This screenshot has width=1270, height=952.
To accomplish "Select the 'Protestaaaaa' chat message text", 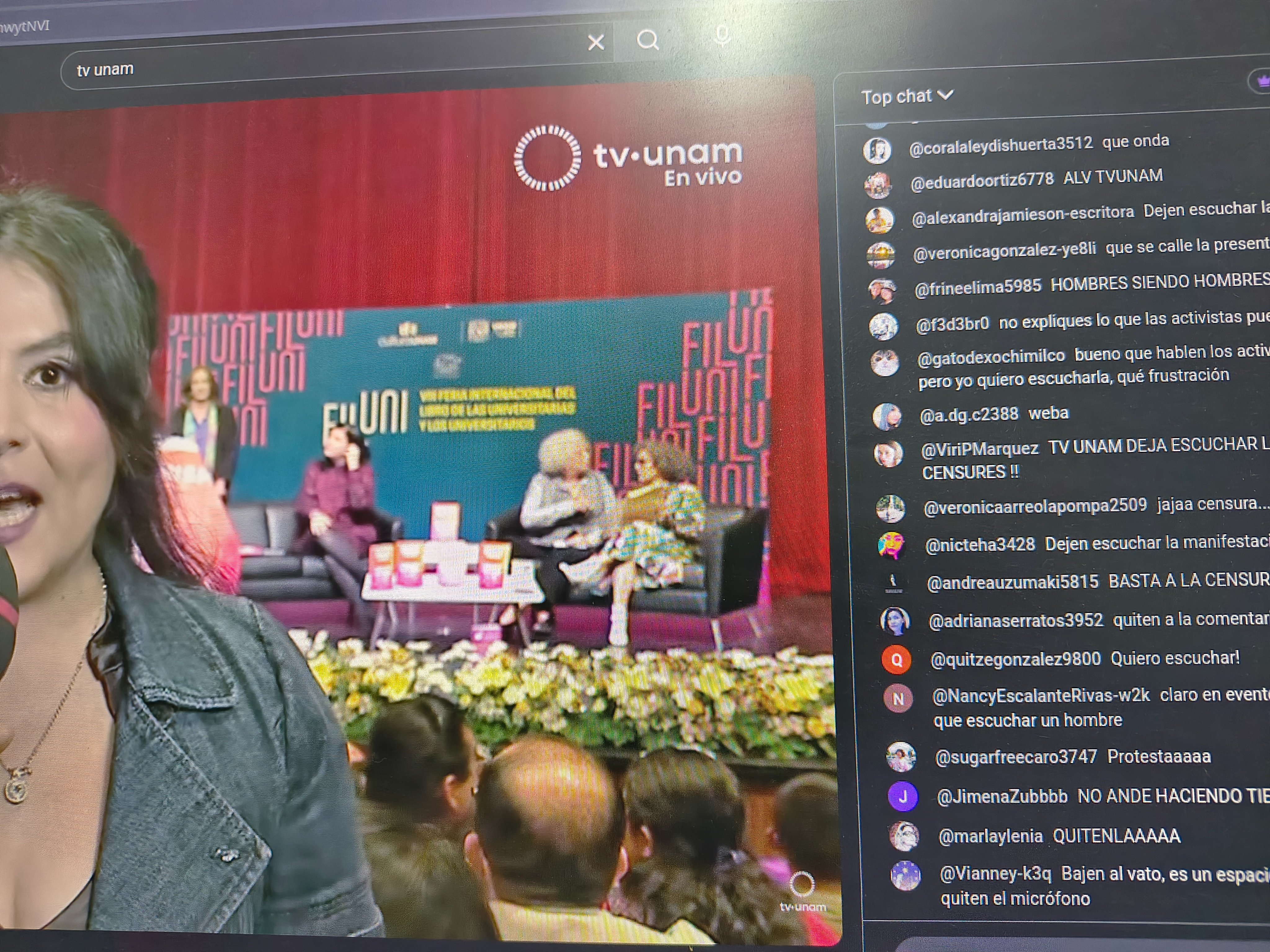I will tap(1159, 757).
